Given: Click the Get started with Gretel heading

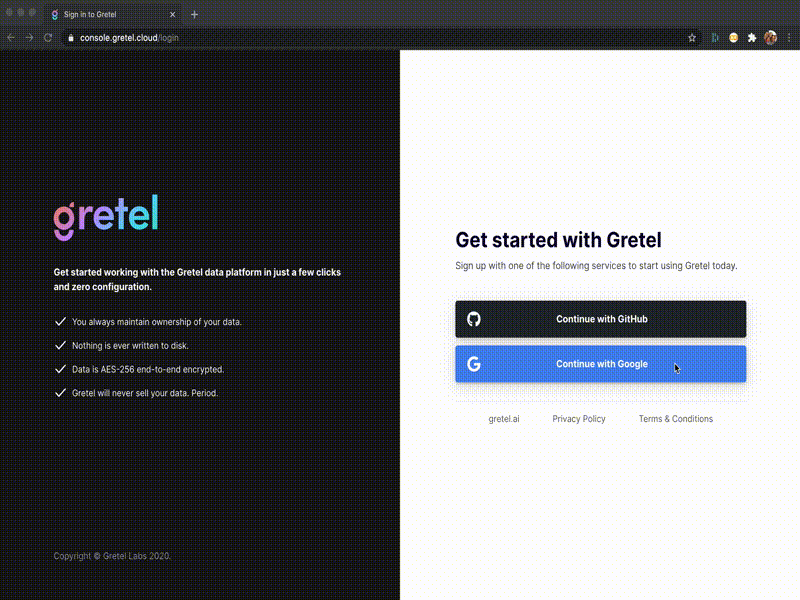Looking at the screenshot, I should pyautogui.click(x=558, y=240).
